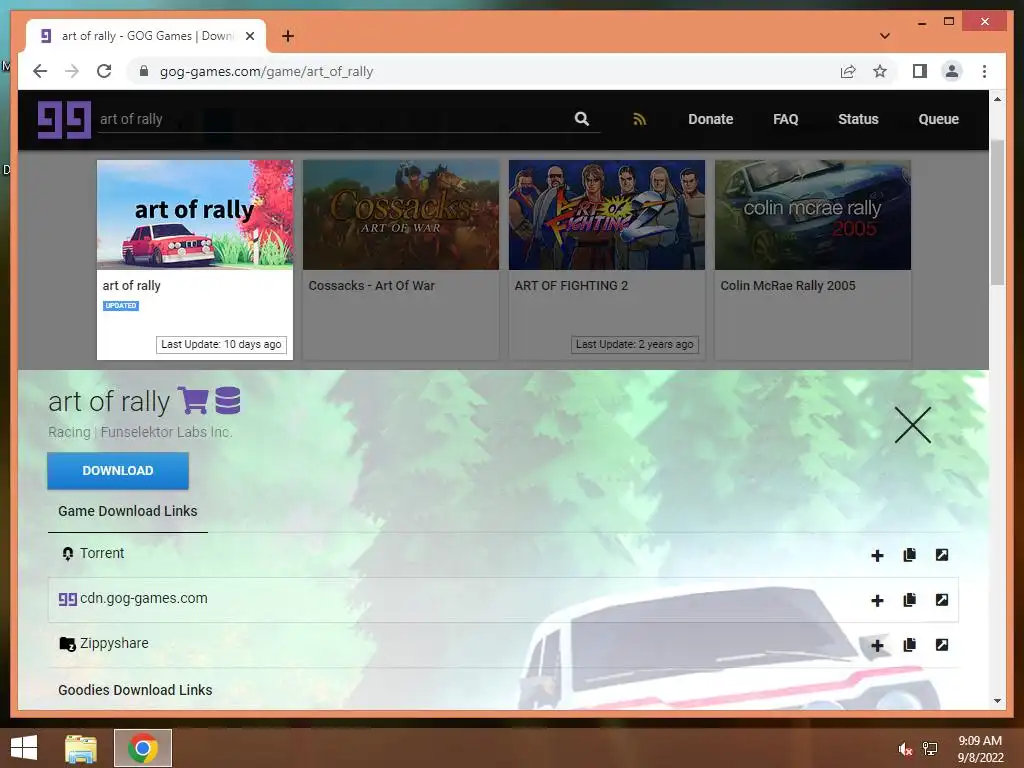
Task: Expand Zippyshare links with plus icon
Action: [x=877, y=646]
